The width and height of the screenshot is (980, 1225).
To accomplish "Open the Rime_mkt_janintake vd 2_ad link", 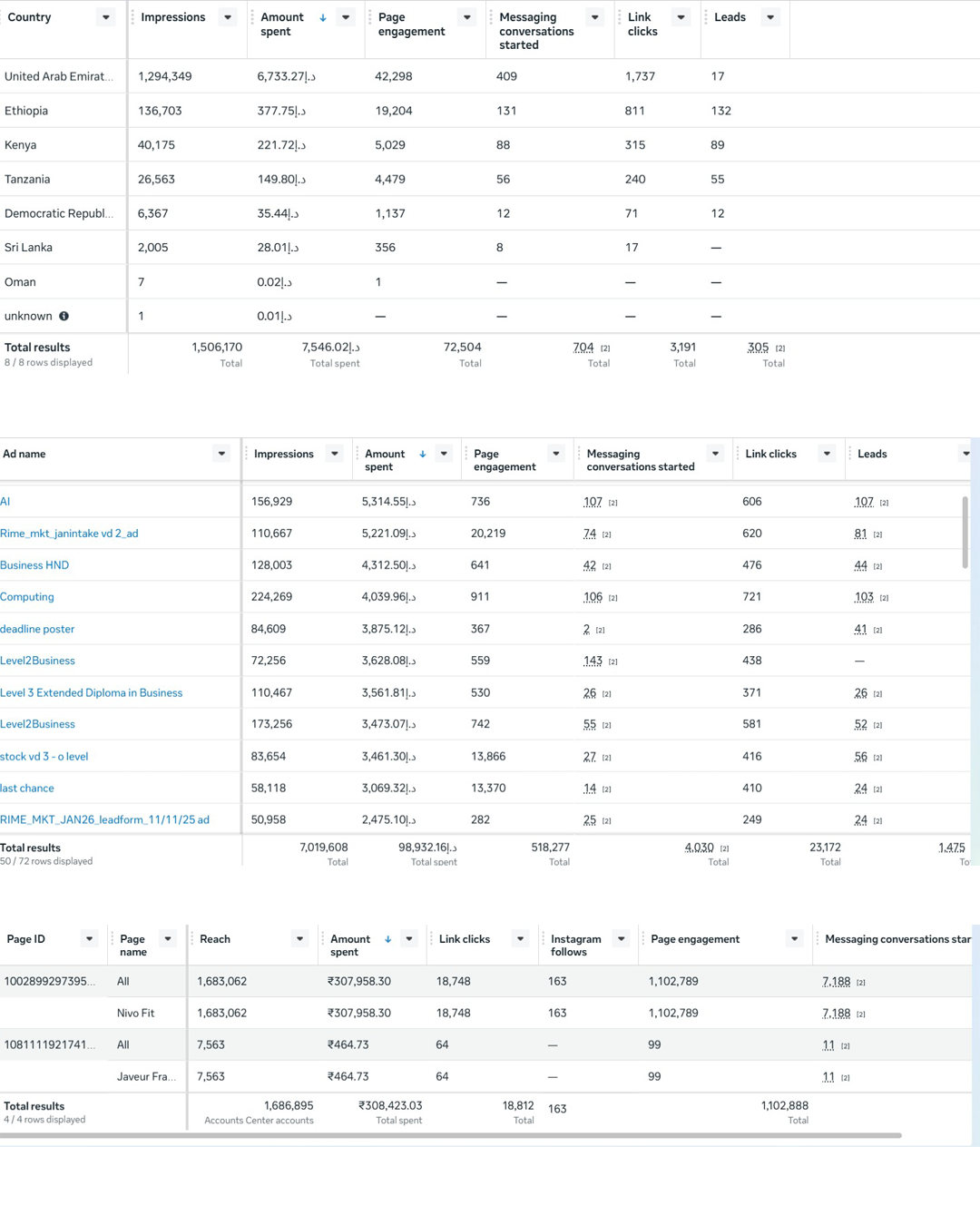I will pos(69,534).
